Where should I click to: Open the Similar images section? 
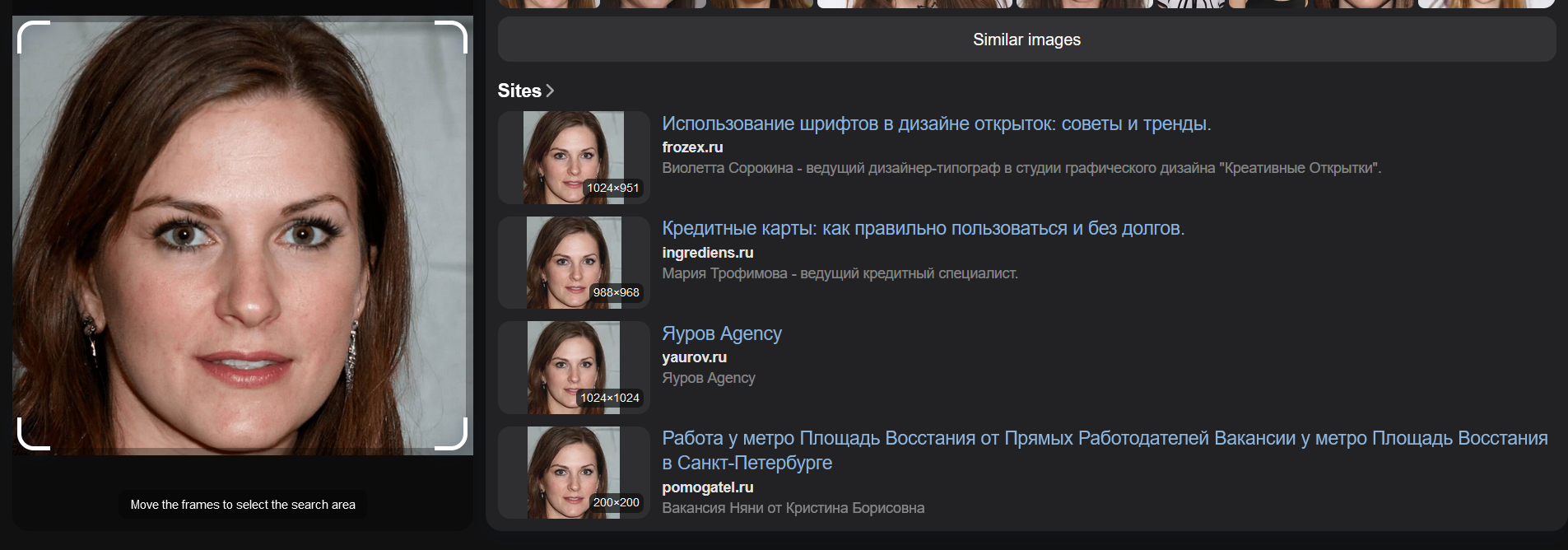pos(1026,40)
